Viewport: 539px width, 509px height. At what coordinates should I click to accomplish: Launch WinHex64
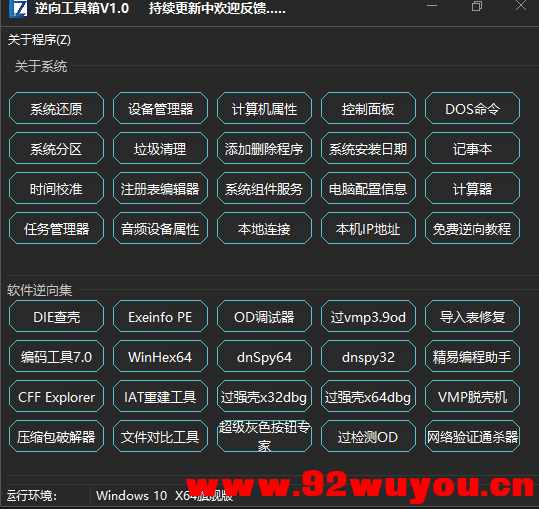161,356
